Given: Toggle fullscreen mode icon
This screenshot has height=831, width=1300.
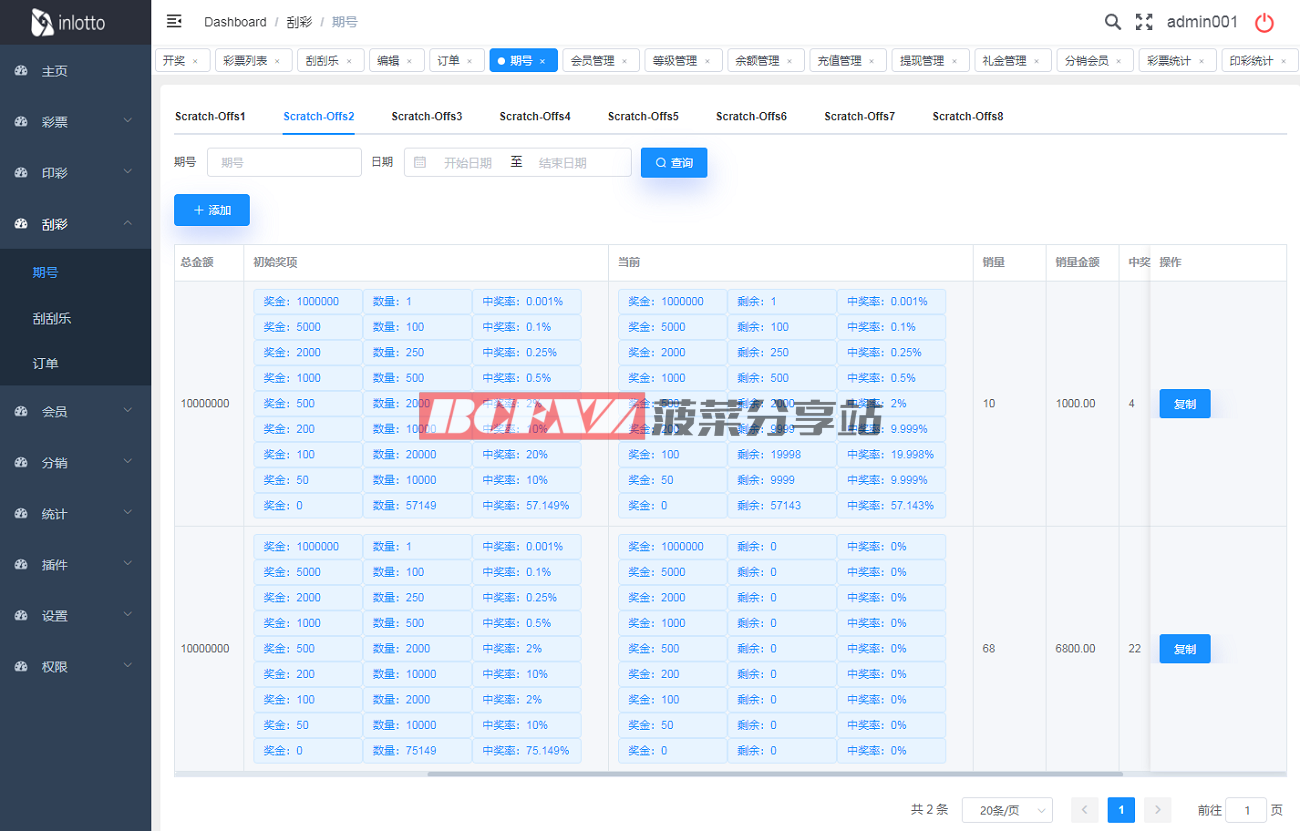Looking at the screenshot, I should point(1144,22).
